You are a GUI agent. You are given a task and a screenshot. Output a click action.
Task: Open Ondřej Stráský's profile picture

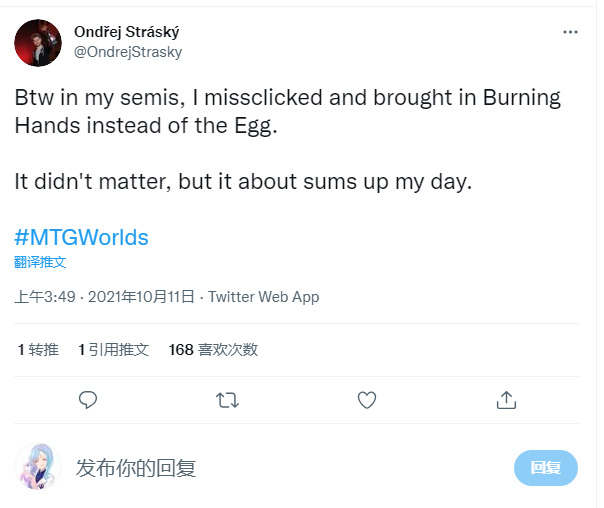(38, 41)
